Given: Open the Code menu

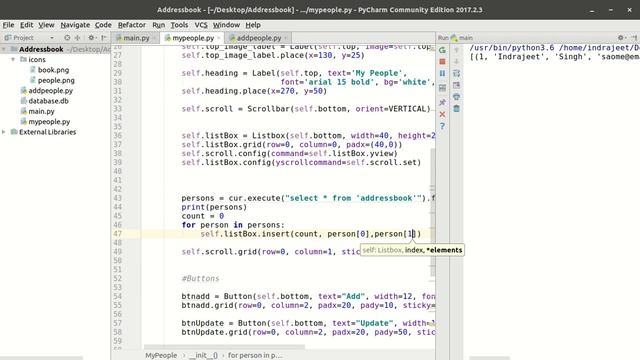Looking at the screenshot, I should click(x=103, y=25).
